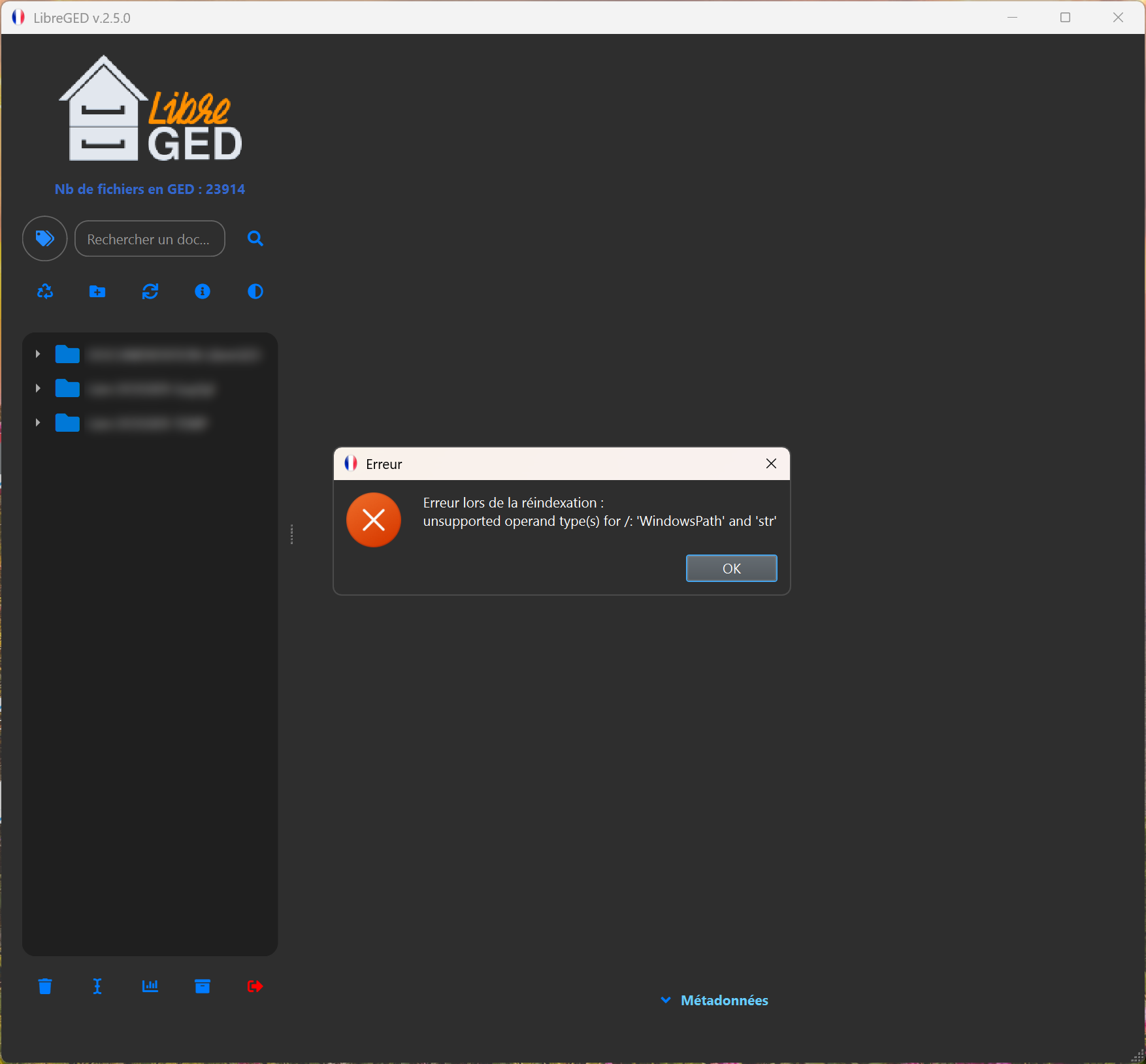Click the archive box icon

(203, 986)
